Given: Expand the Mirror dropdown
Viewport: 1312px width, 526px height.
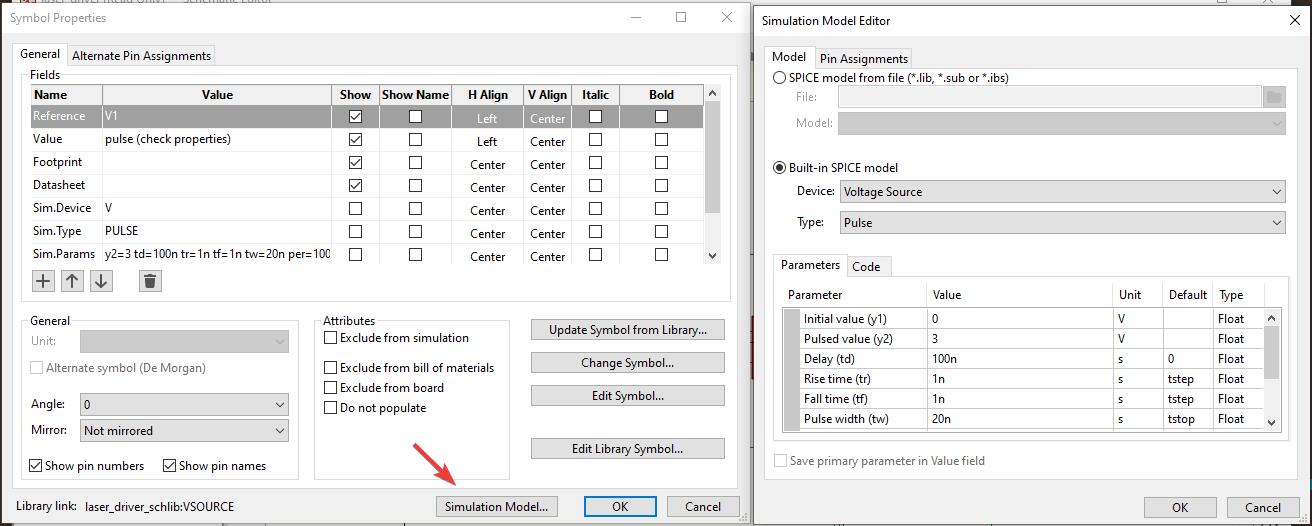Looking at the screenshot, I should tap(184, 431).
